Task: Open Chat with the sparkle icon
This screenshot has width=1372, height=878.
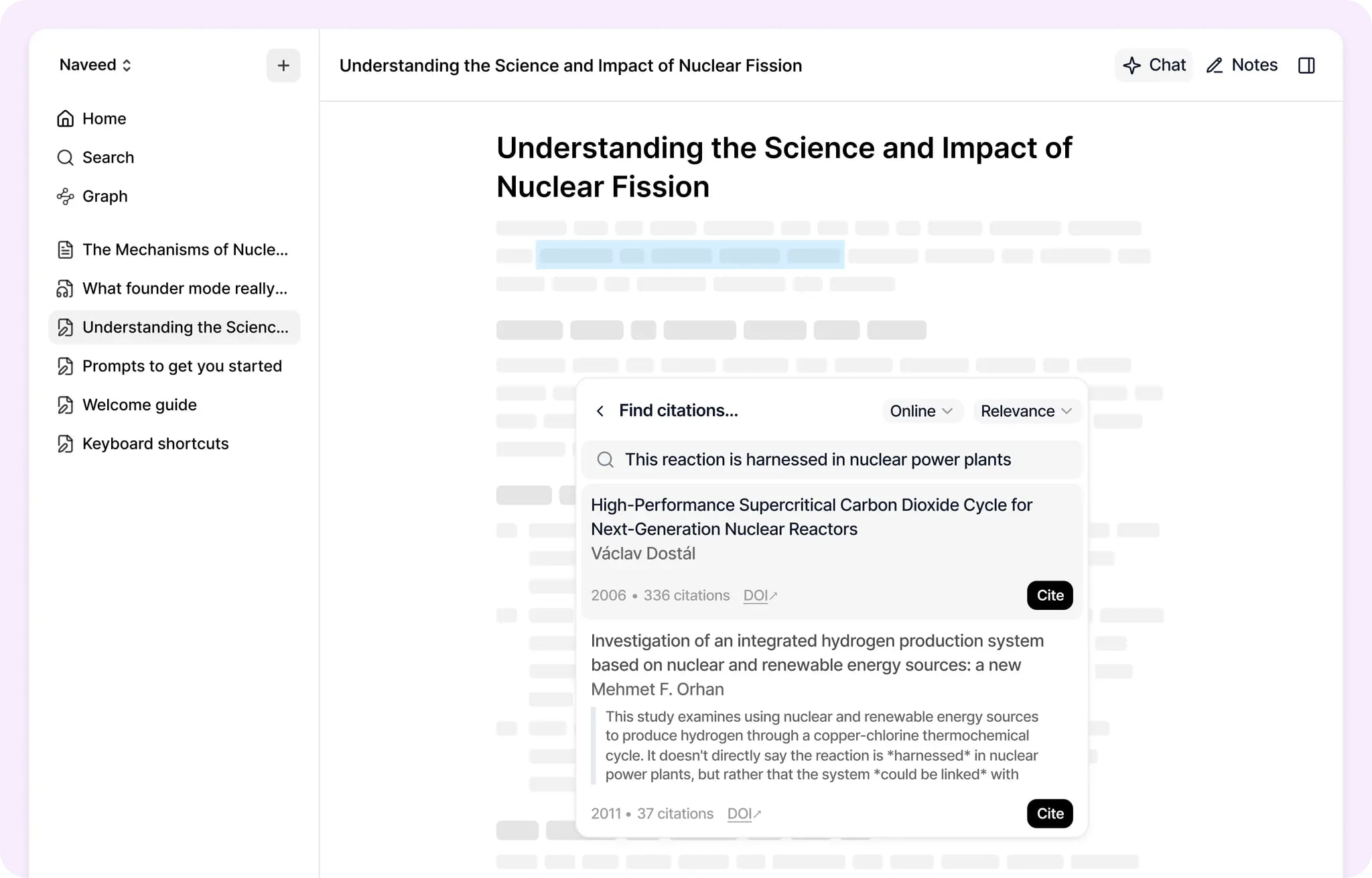Action: click(1154, 65)
